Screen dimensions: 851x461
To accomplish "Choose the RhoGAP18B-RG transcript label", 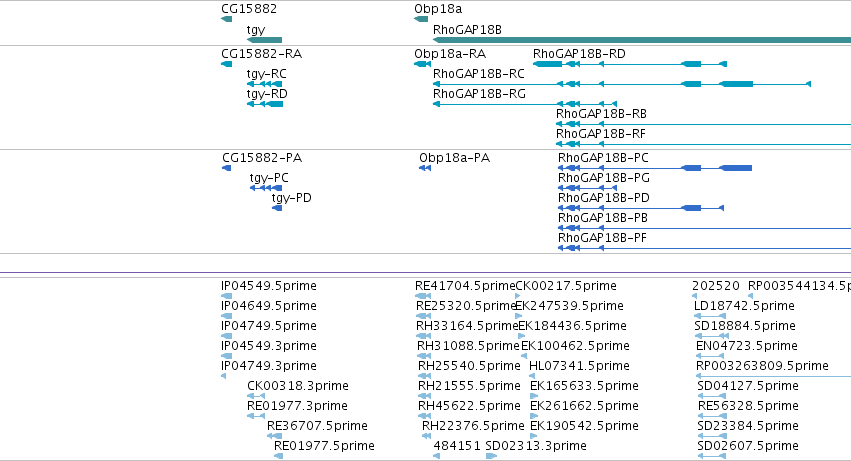I will tap(479, 94).
